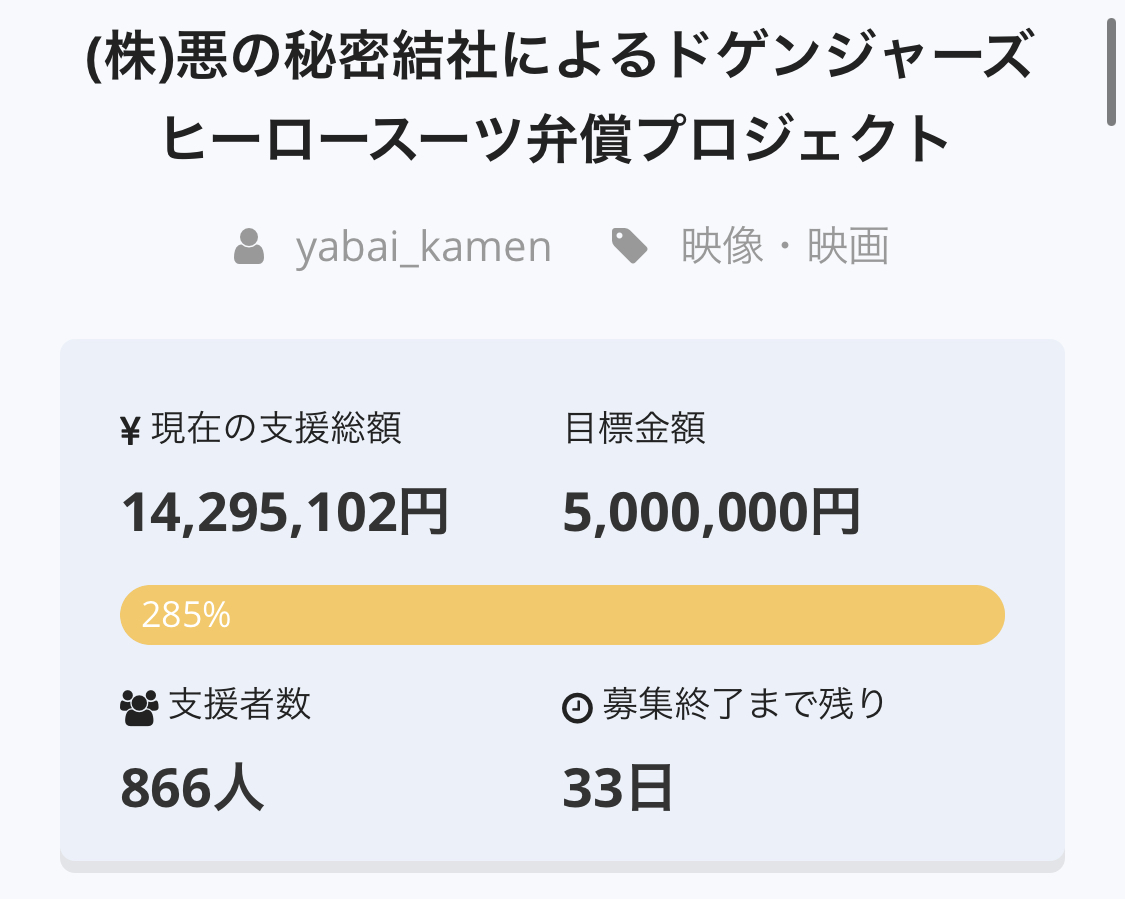Click the 現在の支援総額 label
1125x899 pixels.
click(276, 429)
